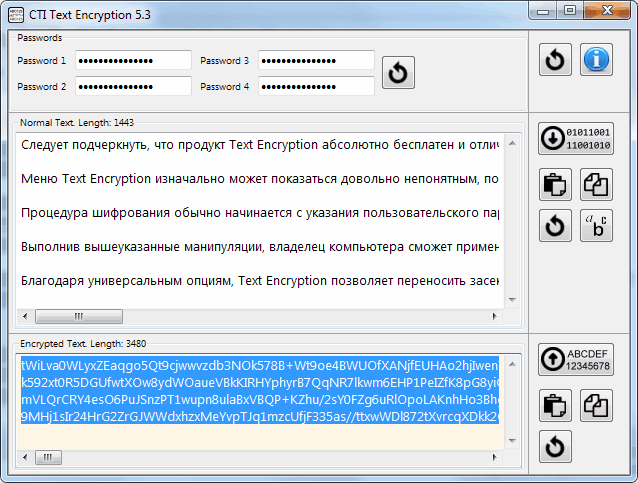Copy Encrypted Text with the copy icon

(596, 405)
